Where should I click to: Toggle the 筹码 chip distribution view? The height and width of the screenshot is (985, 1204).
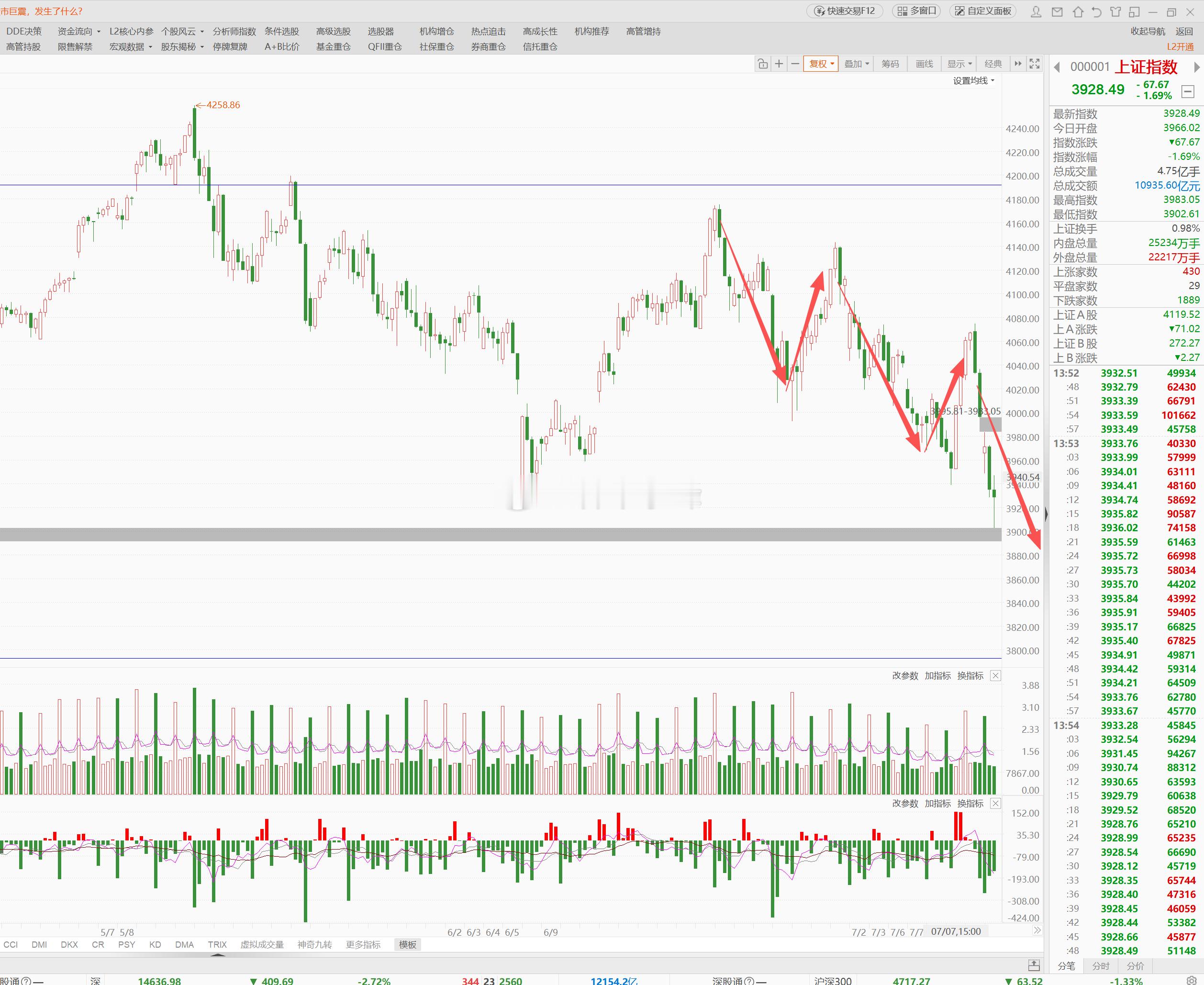[x=890, y=64]
